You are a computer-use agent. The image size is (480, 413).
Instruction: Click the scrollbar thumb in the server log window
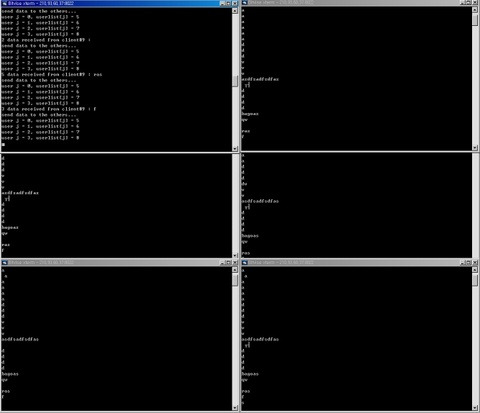[235, 81]
